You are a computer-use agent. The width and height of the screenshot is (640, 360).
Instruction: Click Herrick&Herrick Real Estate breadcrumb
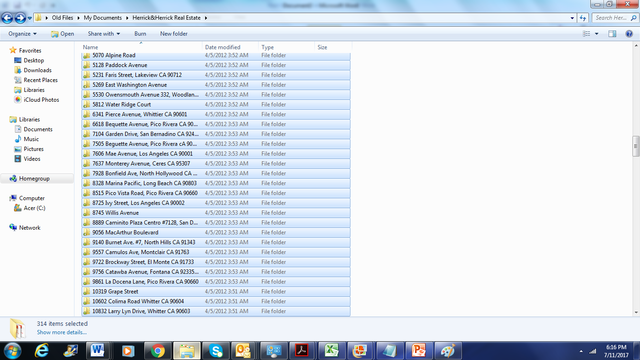coord(167,18)
